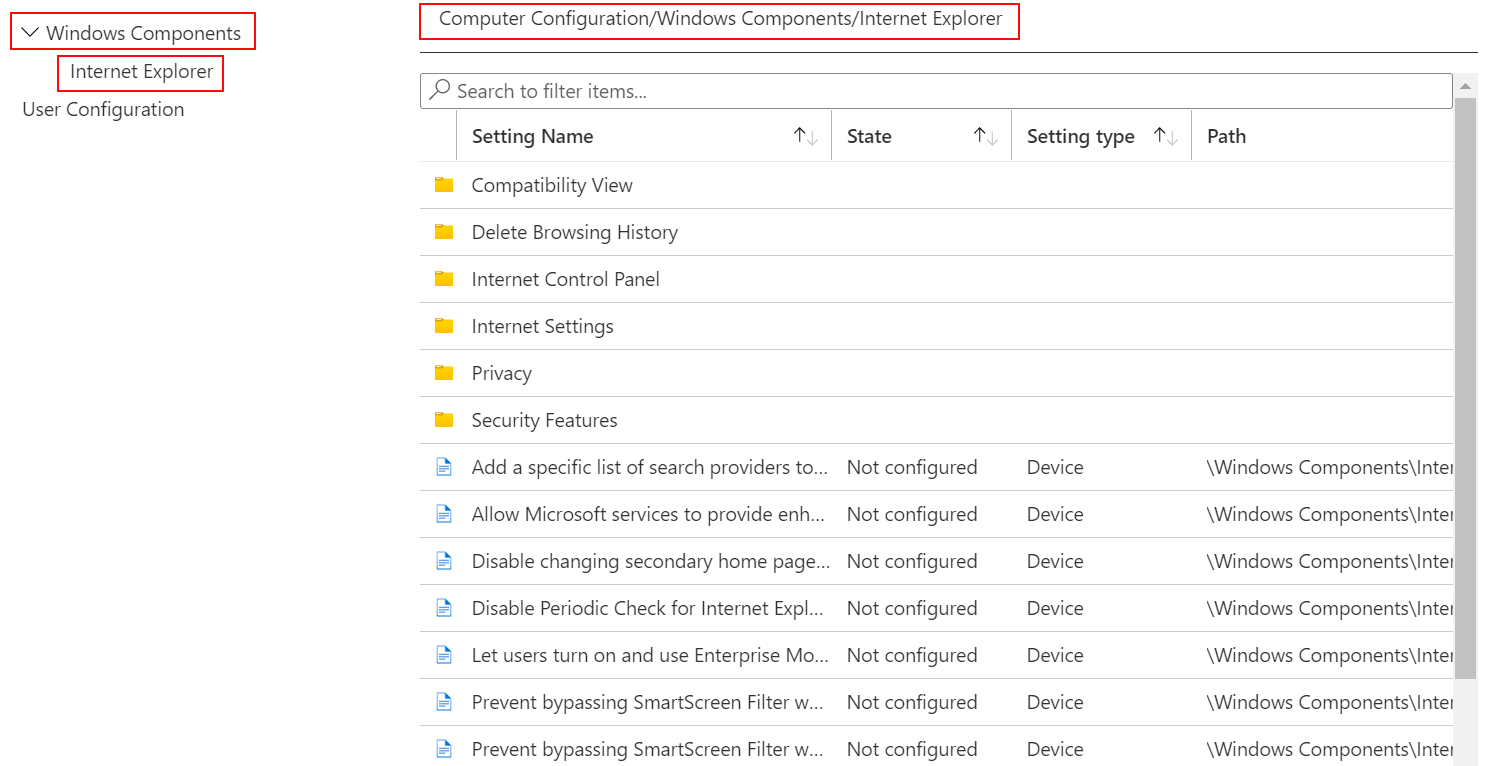Open Security Features folder name
This screenshot has width=1485, height=766.
(x=545, y=421)
